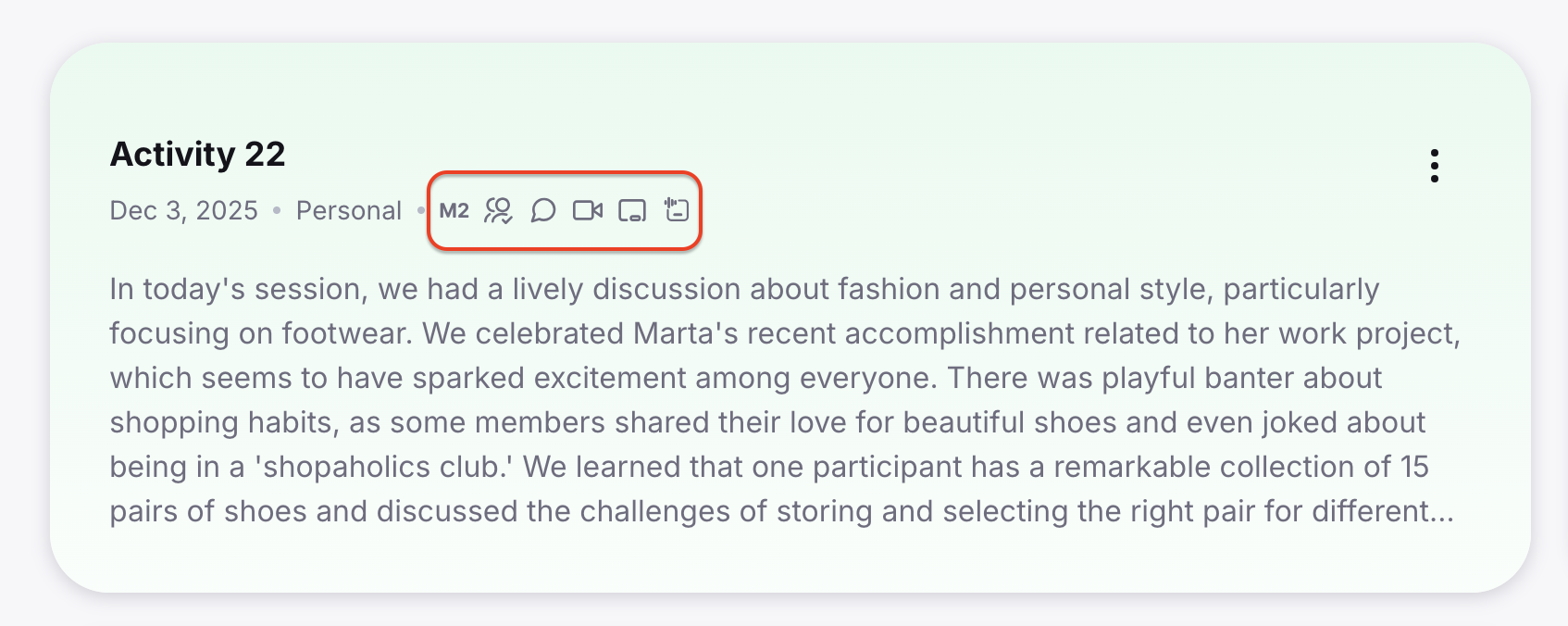Click the screen caption icon
The width and height of the screenshot is (1568, 626).
(632, 211)
